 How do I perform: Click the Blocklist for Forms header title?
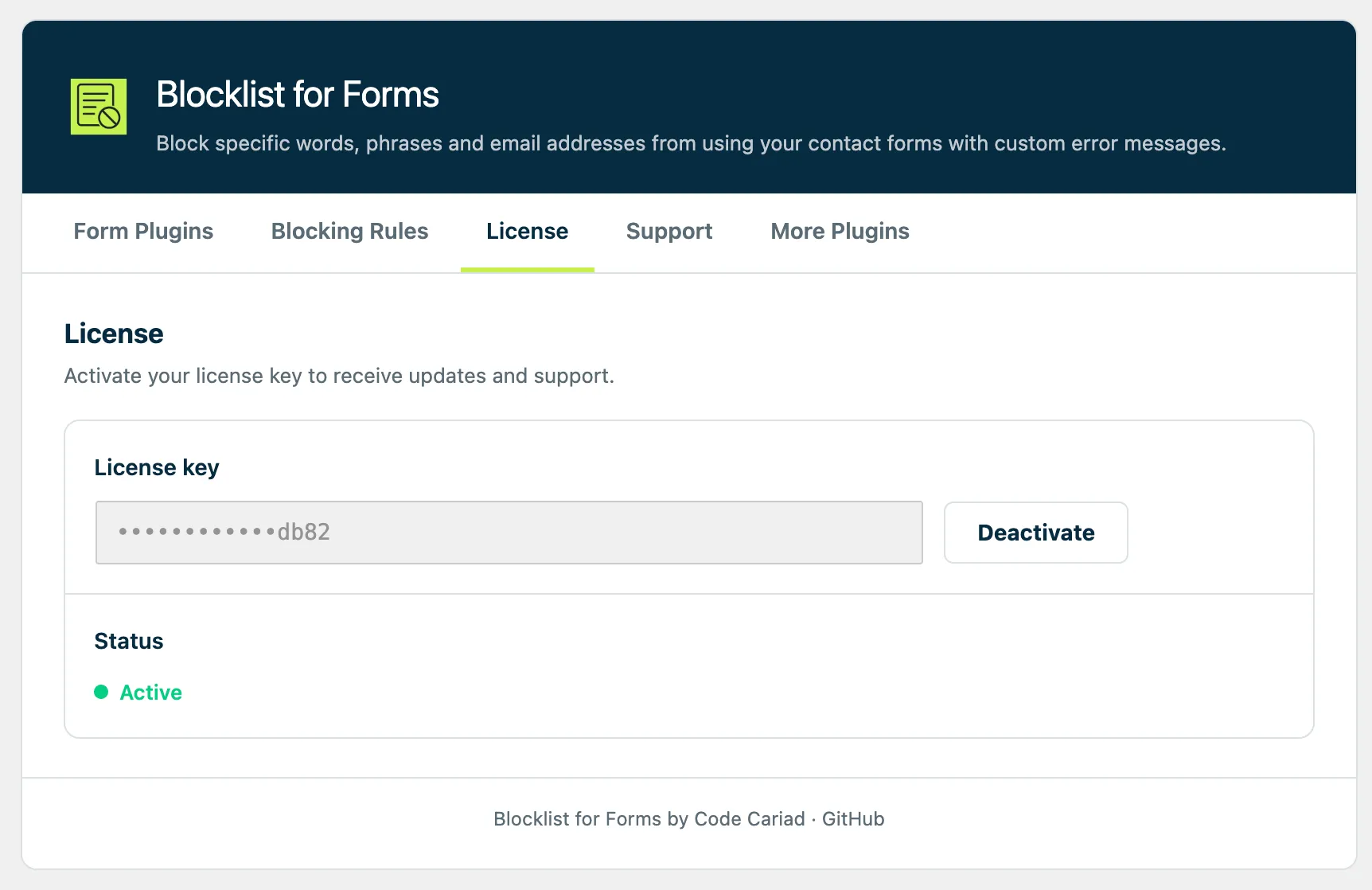(x=298, y=94)
